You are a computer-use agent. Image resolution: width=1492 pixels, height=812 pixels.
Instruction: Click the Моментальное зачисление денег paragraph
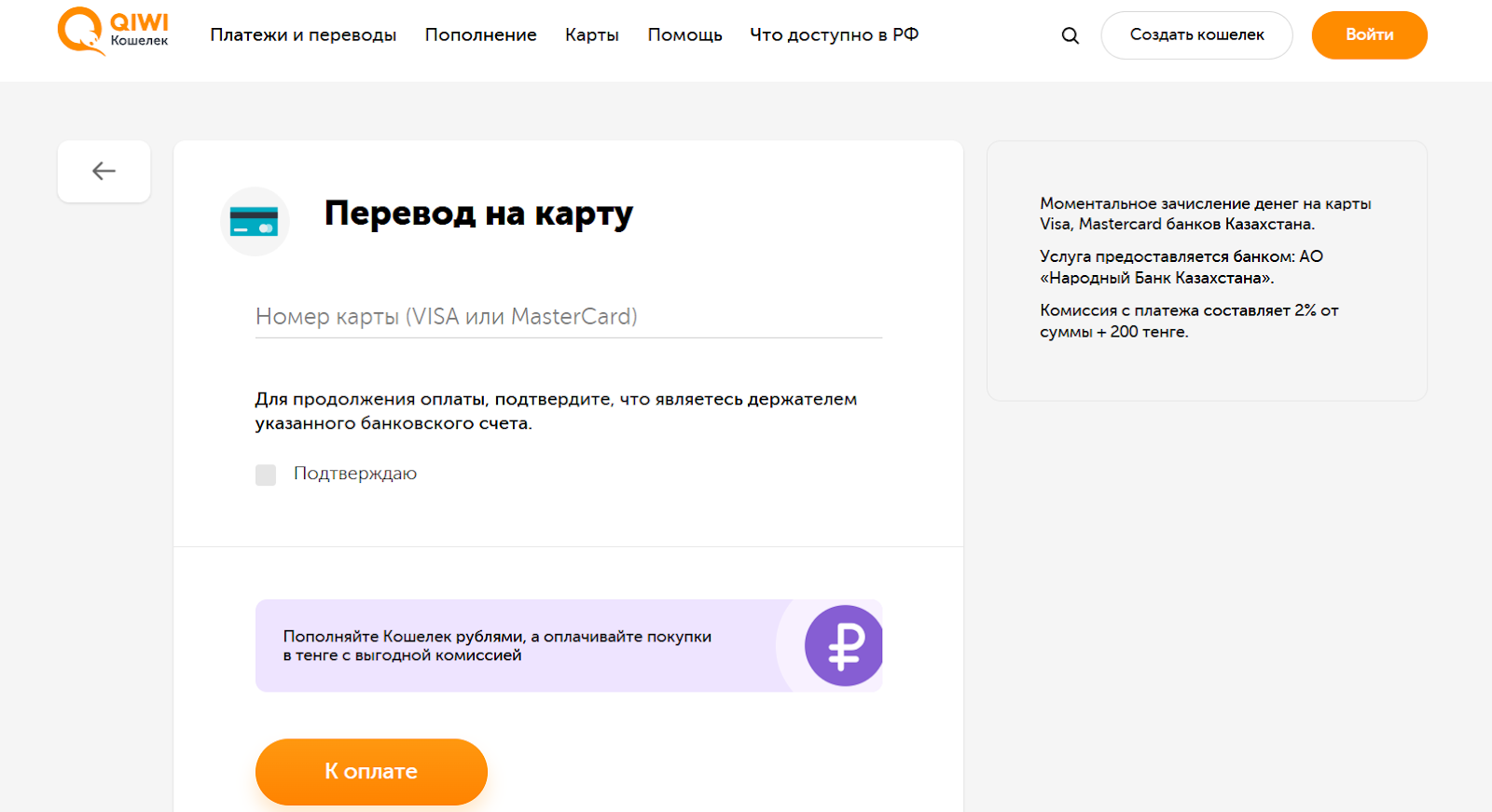[1205, 213]
